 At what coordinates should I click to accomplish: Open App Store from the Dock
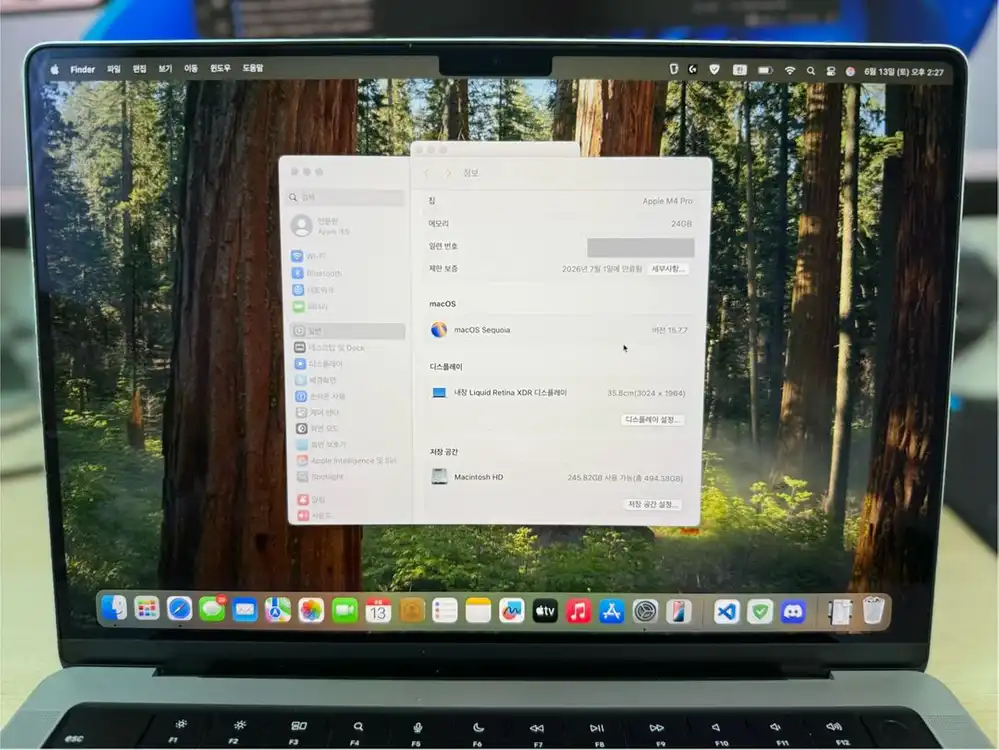click(x=612, y=612)
